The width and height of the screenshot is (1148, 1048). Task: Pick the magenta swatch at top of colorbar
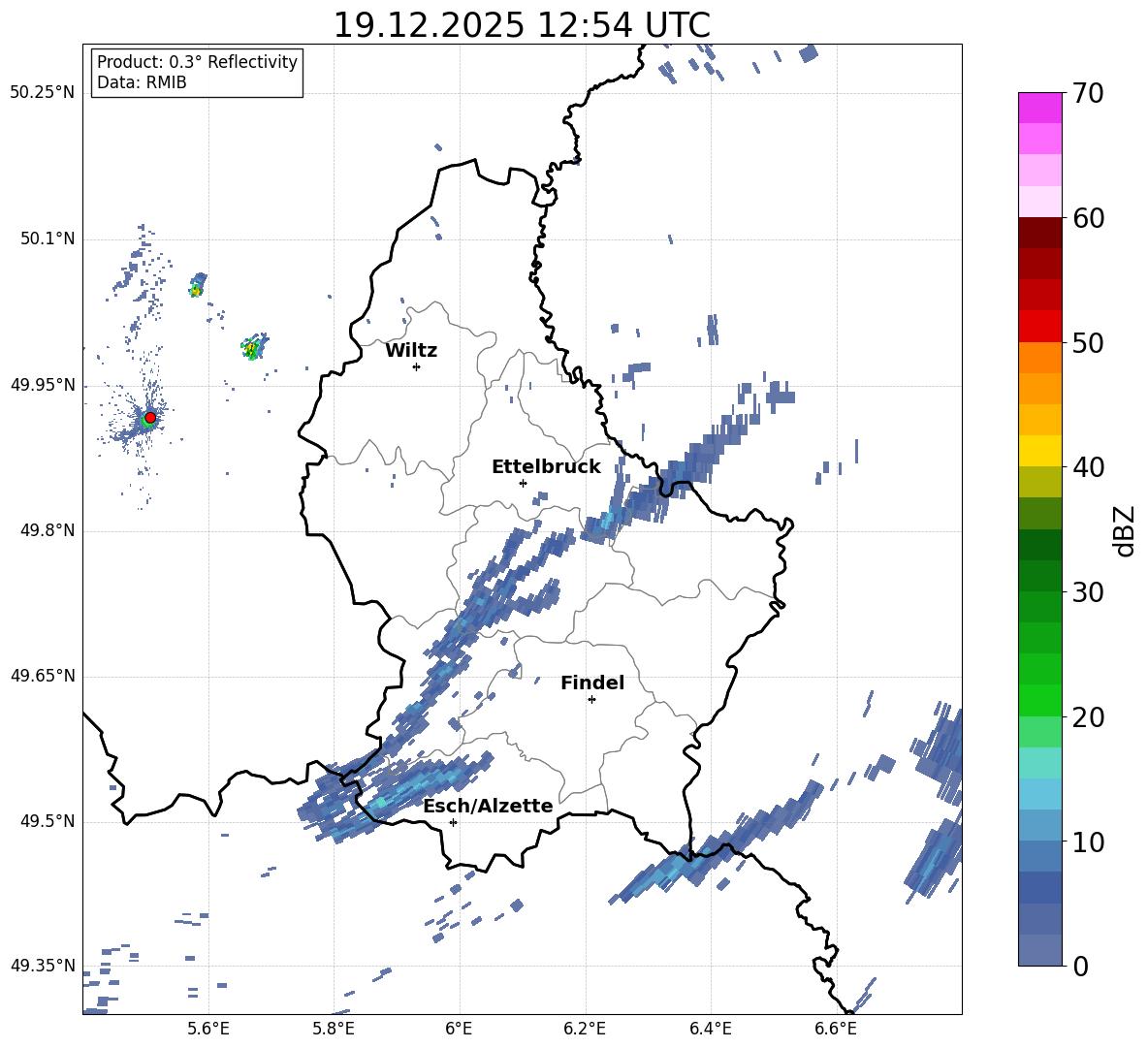click(1039, 108)
